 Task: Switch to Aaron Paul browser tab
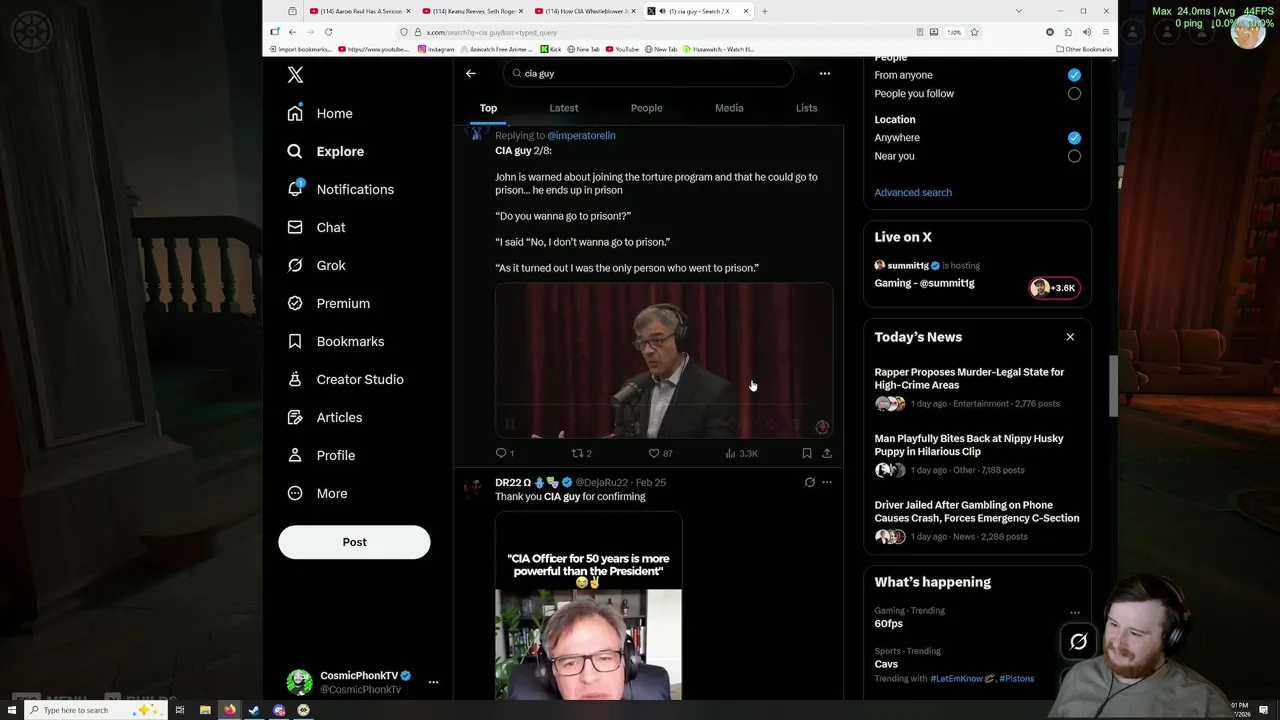pyautogui.click(x=360, y=11)
